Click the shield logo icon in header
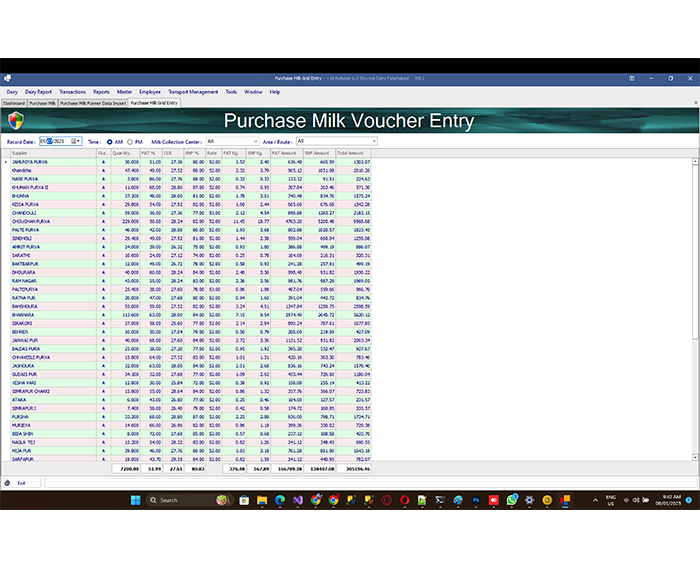700x568 pixels. click(x=14, y=120)
